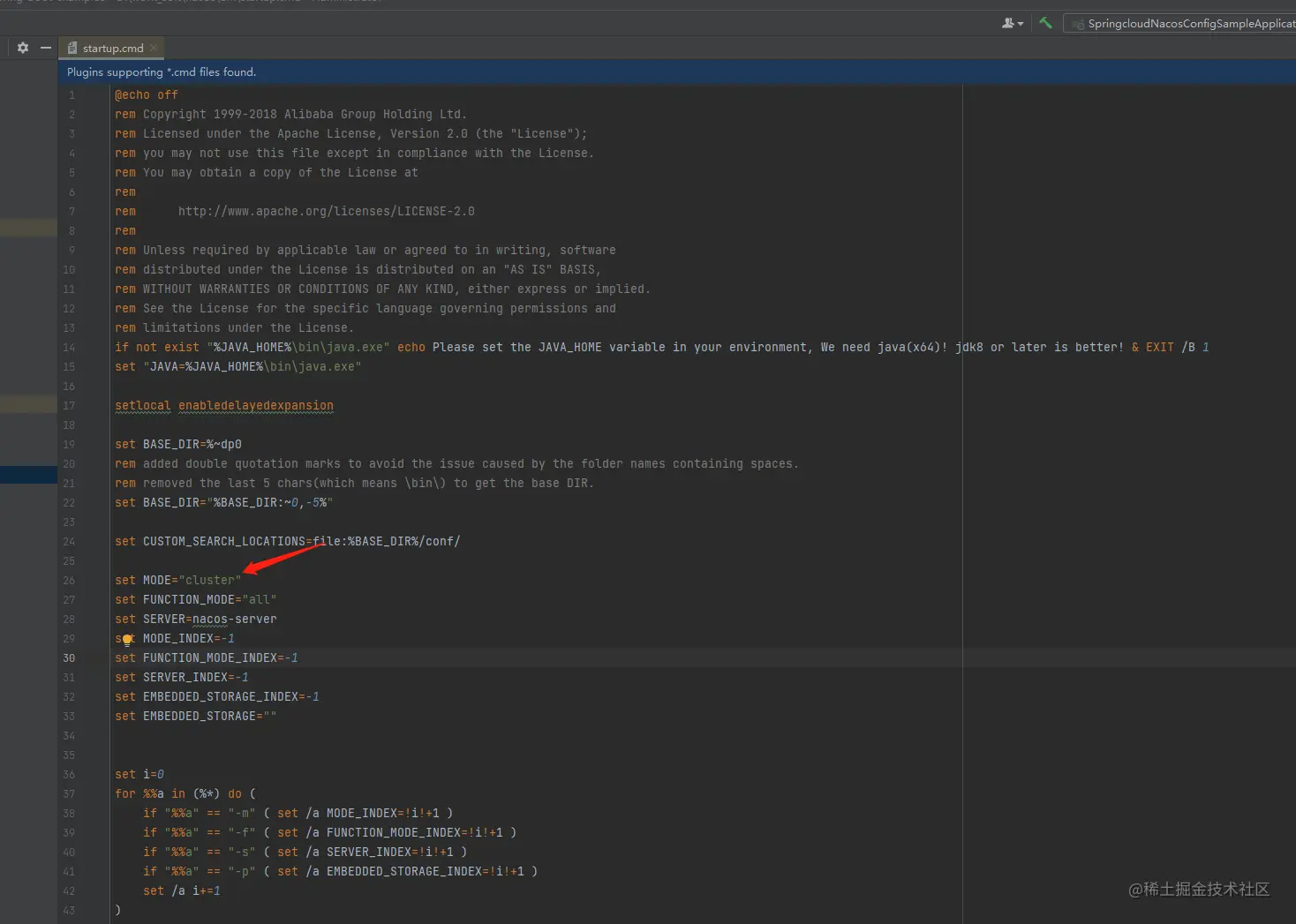
Task: Click the 'set /a i+=1' line
Action: click(182, 891)
